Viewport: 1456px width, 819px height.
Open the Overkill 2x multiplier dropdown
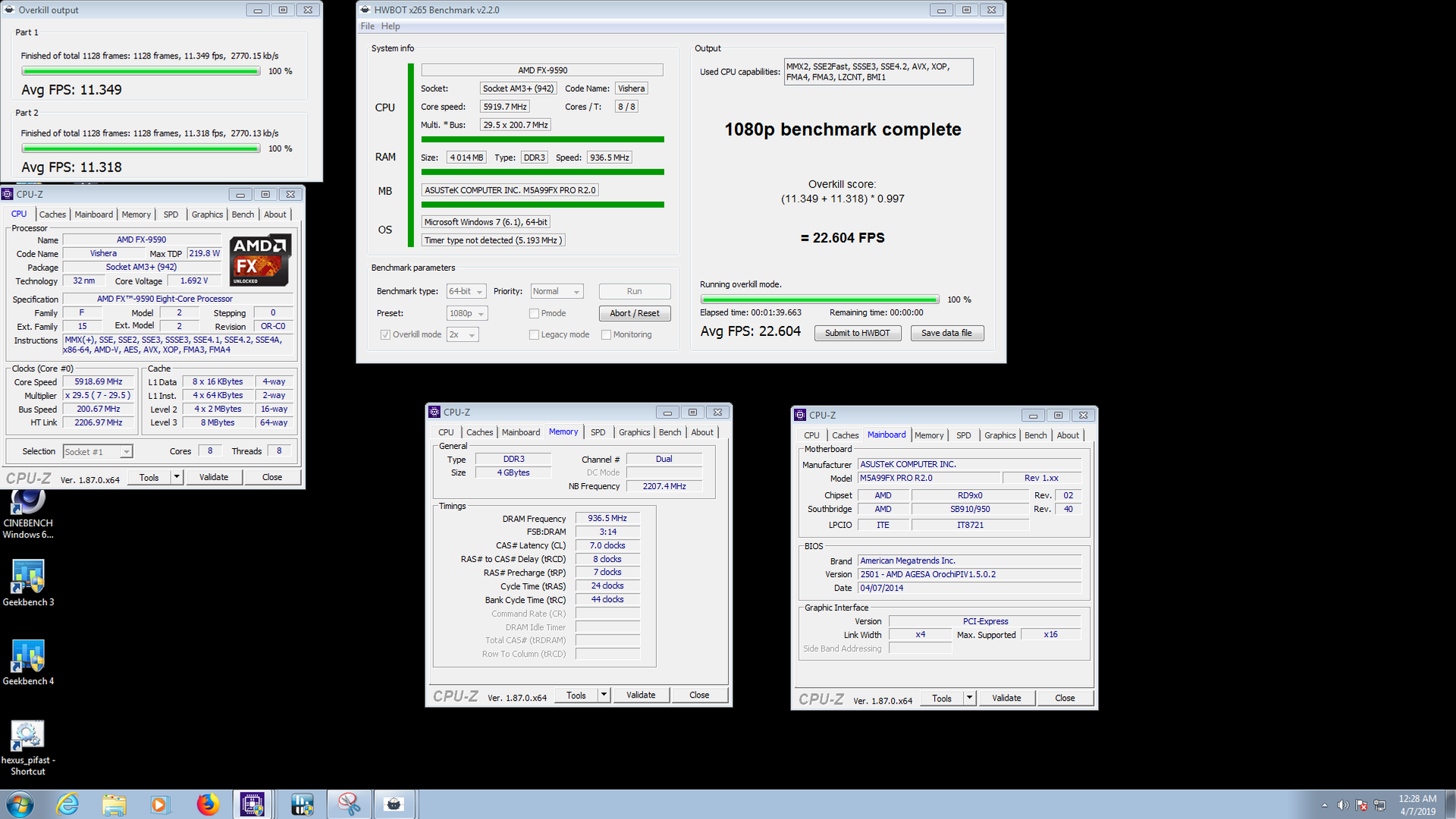463,334
